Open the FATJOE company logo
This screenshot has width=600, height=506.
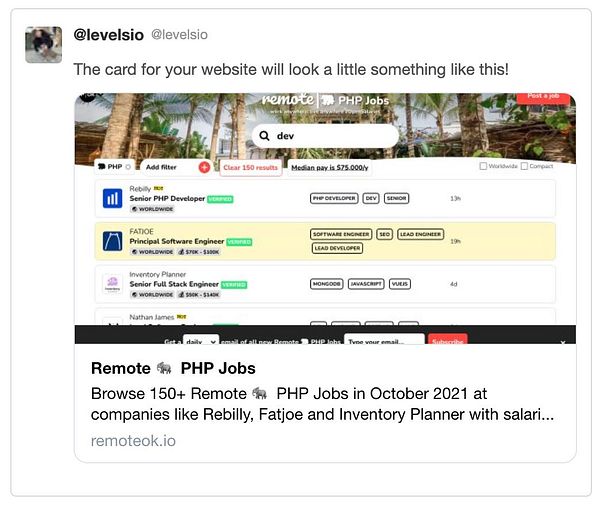point(112,241)
